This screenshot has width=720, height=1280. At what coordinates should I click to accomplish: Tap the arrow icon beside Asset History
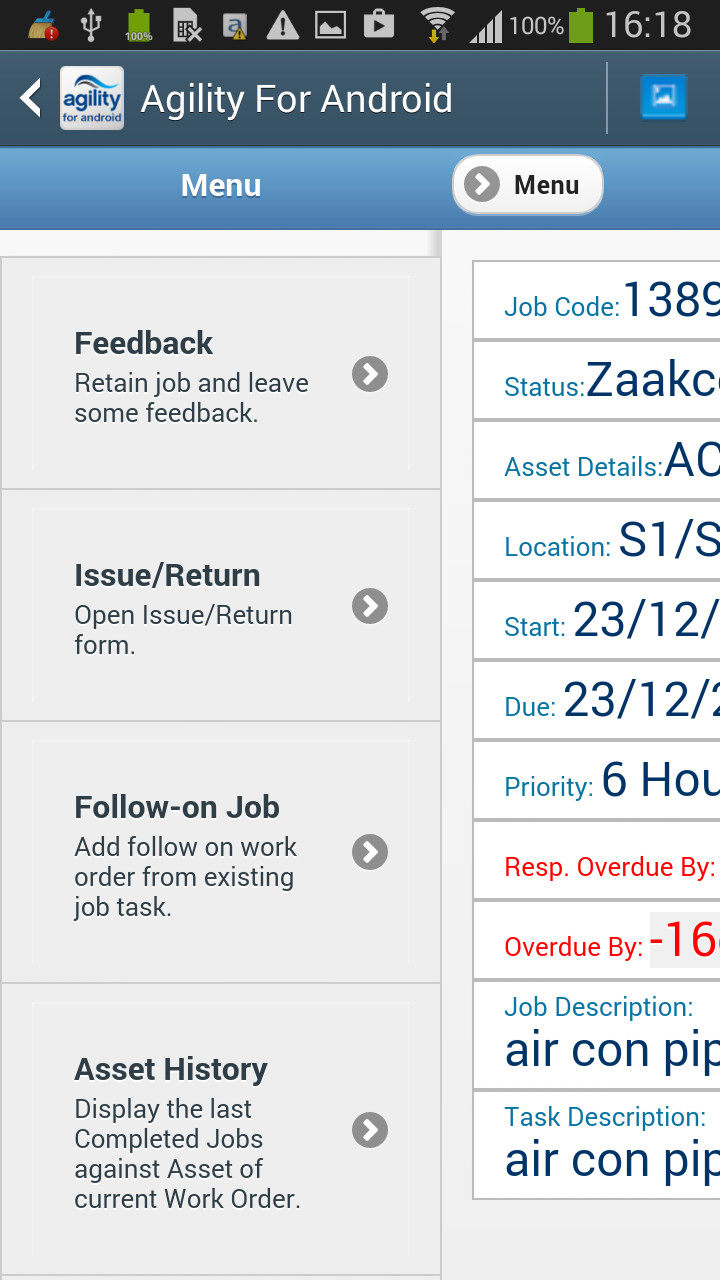point(370,1130)
